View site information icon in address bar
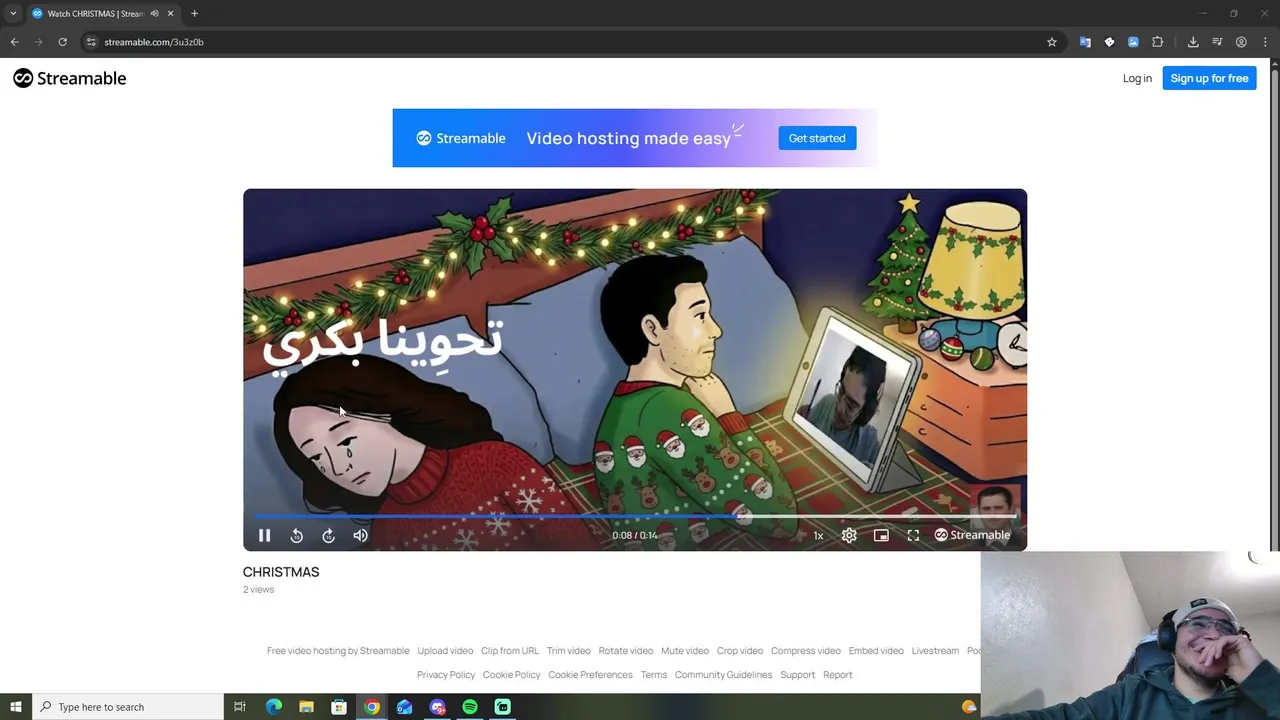Viewport: 1280px width, 720px height. tap(91, 42)
